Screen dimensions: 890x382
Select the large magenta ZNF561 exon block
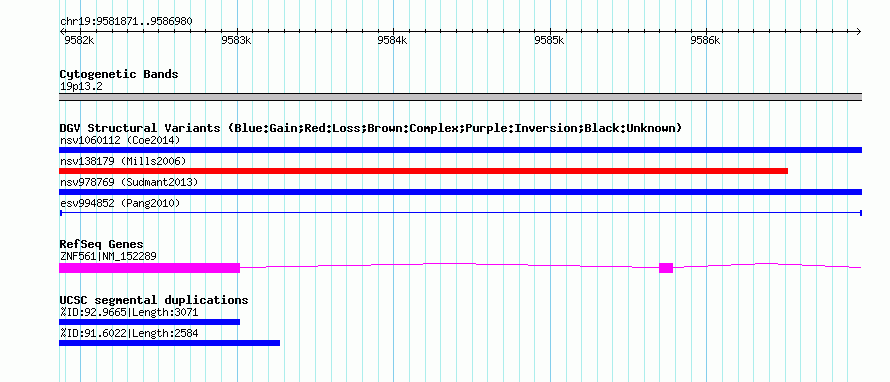(149, 268)
